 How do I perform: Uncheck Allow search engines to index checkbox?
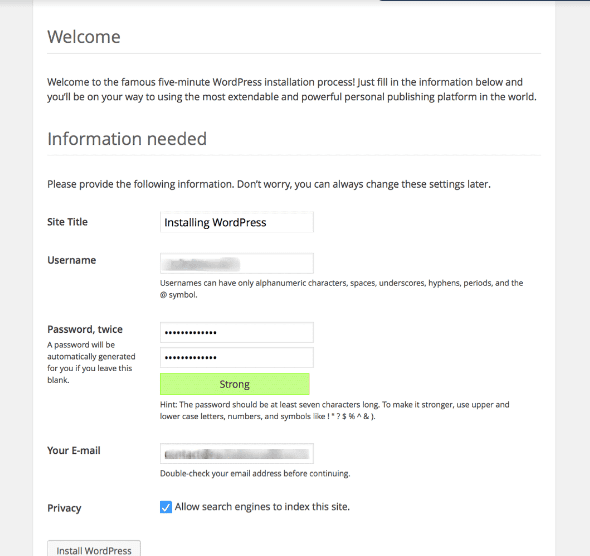click(x=166, y=507)
